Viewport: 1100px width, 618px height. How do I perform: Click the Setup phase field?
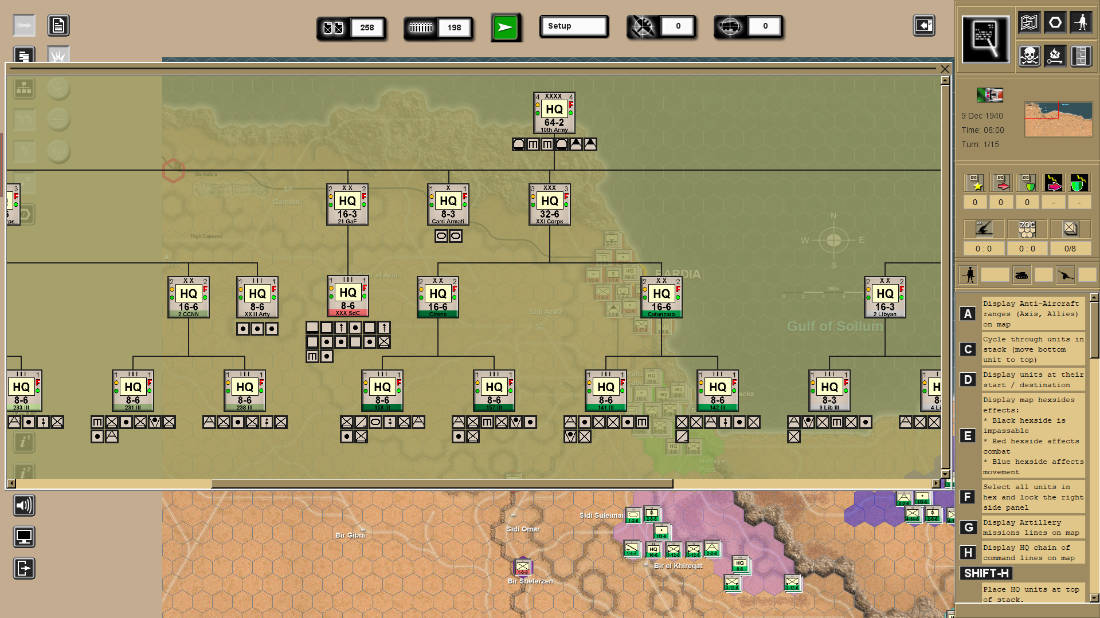[573, 26]
